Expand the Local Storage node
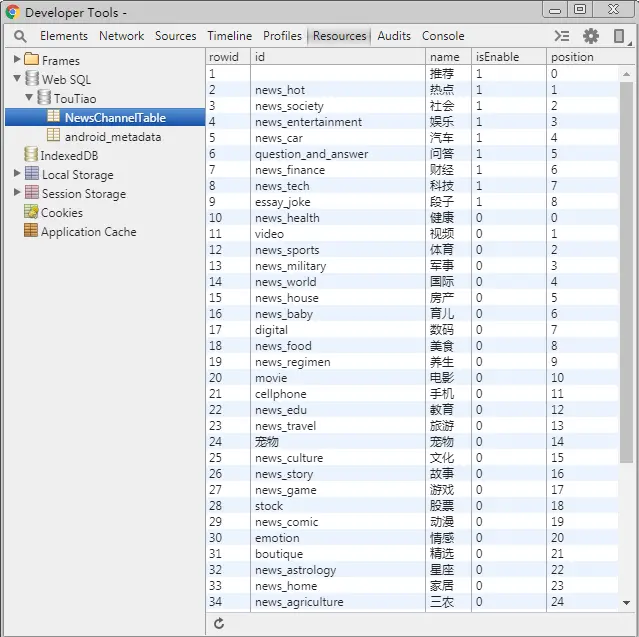This screenshot has width=639, height=637. tap(17, 173)
